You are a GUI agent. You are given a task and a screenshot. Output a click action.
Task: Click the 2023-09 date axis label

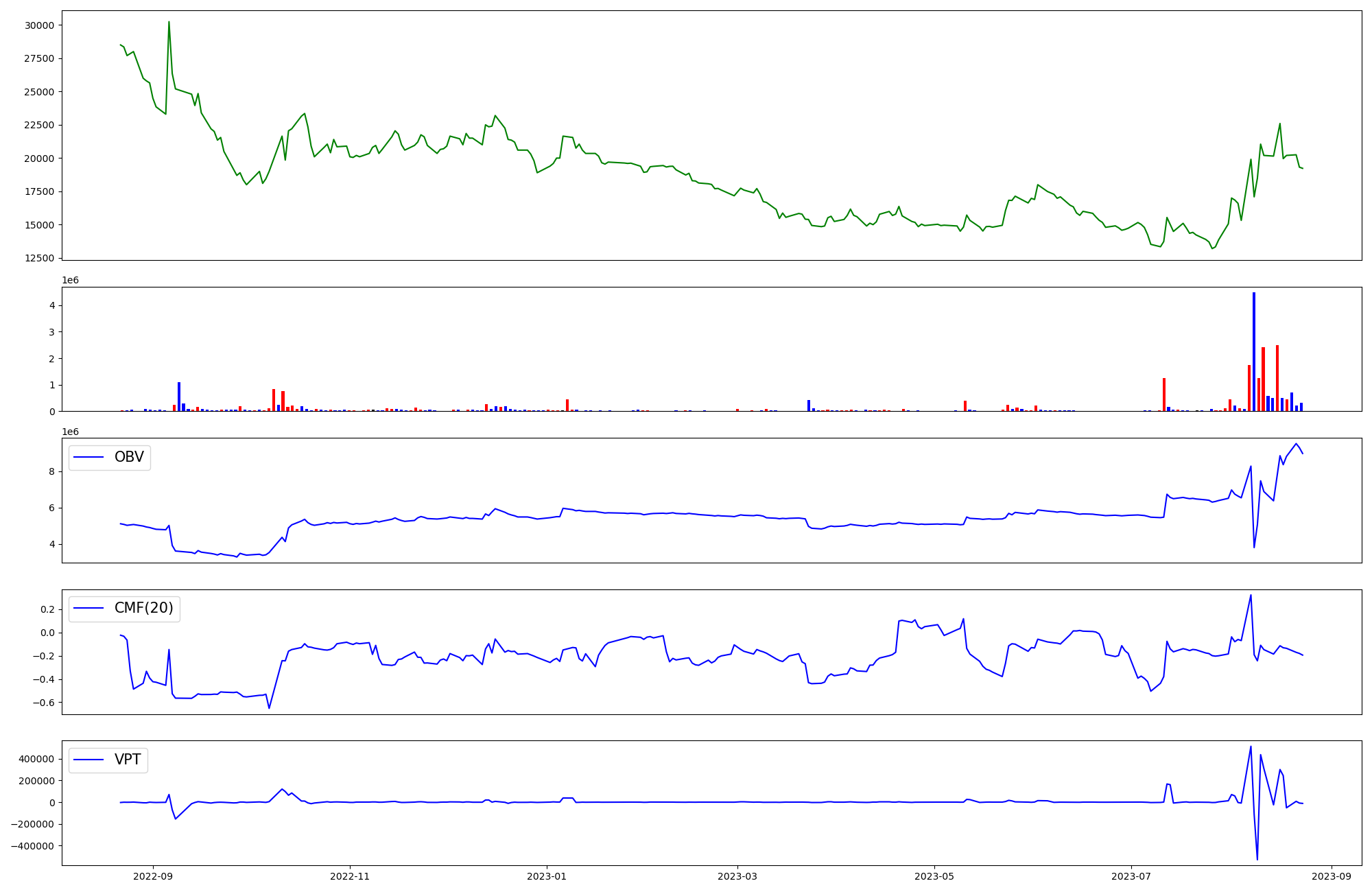1332,876
